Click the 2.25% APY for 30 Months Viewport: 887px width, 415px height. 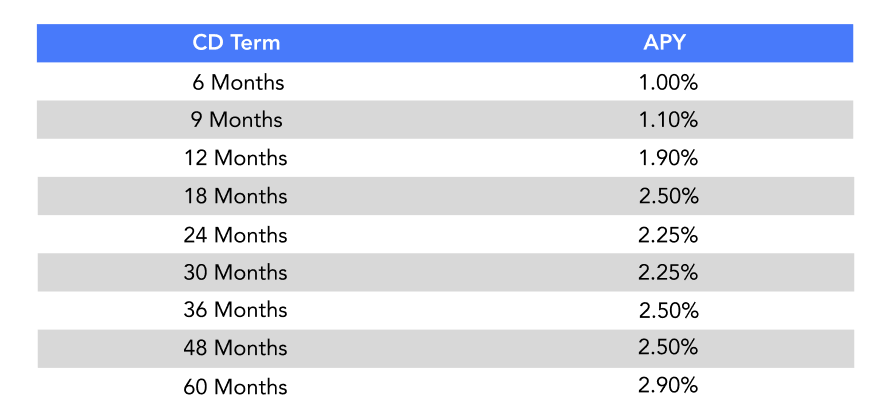pyautogui.click(x=668, y=273)
